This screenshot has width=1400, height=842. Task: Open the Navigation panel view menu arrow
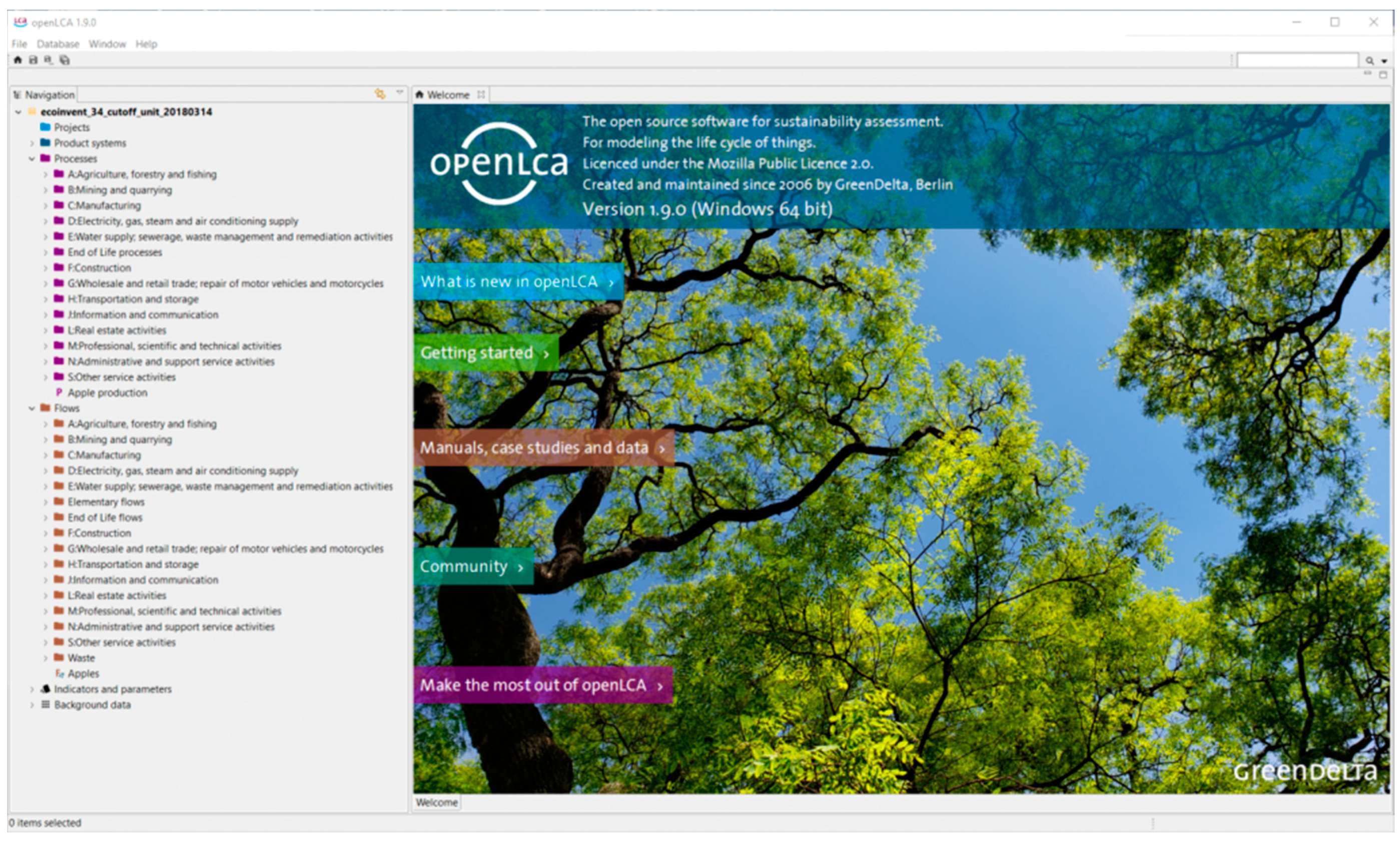(x=400, y=92)
